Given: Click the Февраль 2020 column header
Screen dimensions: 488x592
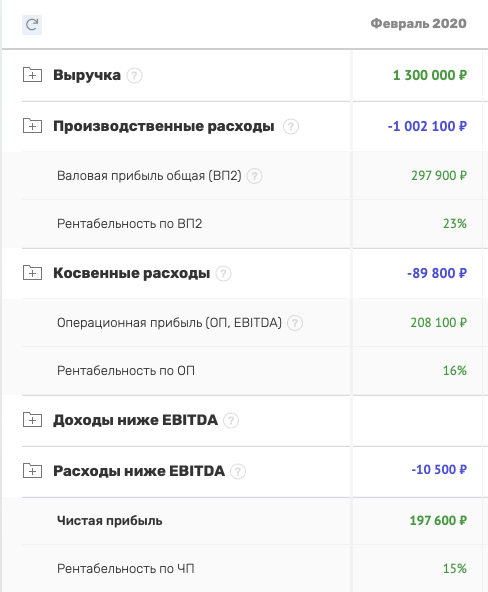Looking at the screenshot, I should tap(419, 23).
